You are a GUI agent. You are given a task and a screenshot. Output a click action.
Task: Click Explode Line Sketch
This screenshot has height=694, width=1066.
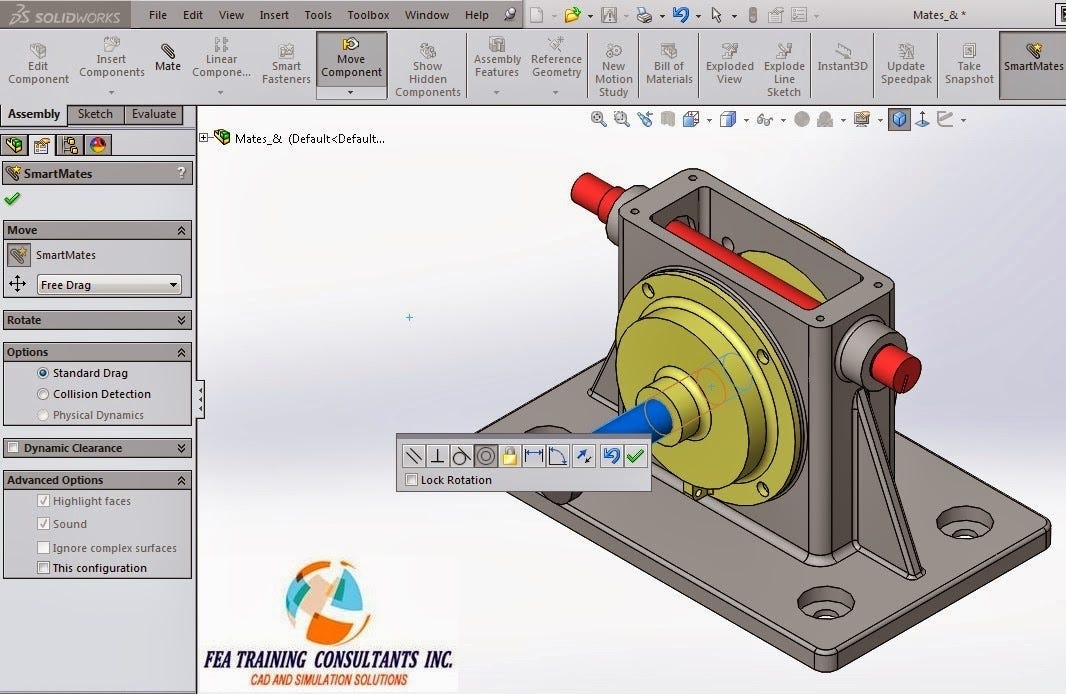click(x=784, y=70)
